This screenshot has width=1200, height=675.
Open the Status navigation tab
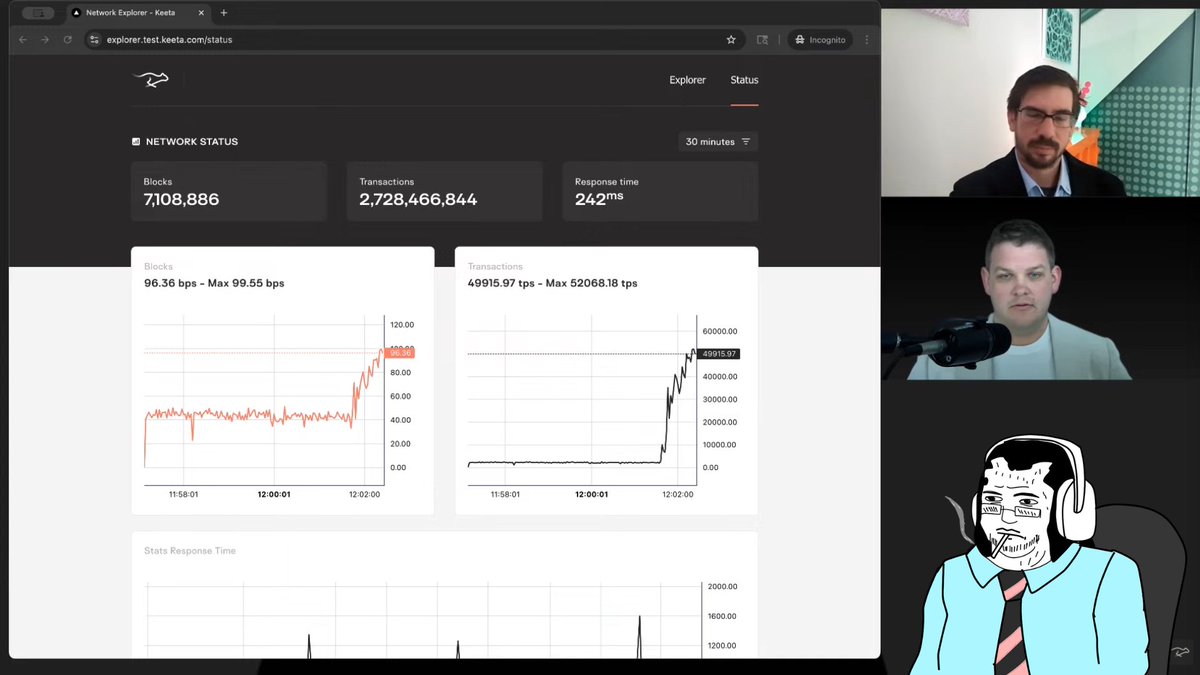click(744, 80)
